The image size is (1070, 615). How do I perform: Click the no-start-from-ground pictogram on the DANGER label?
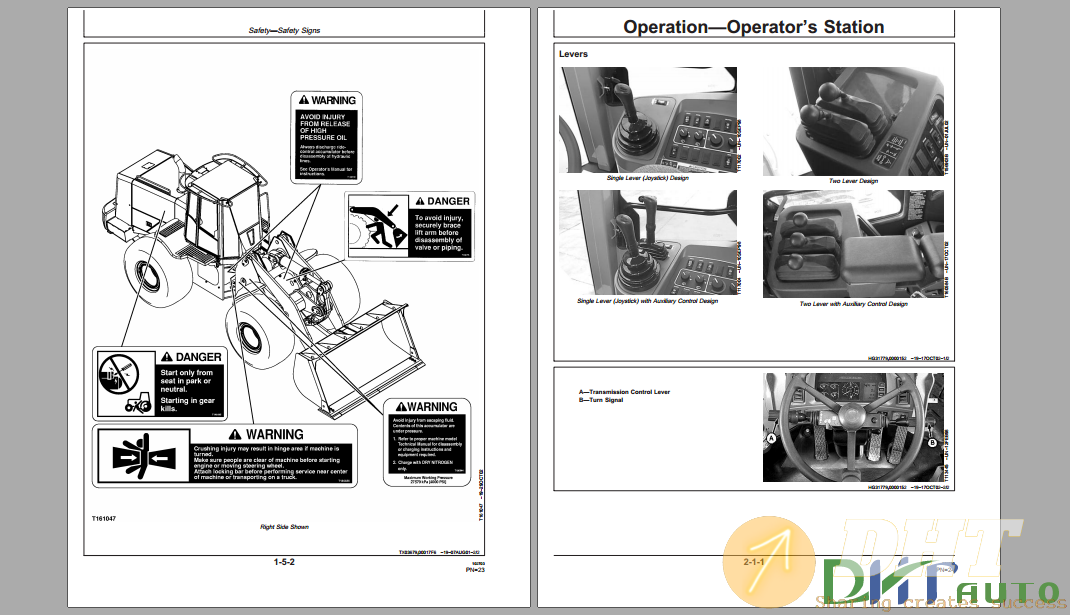click(126, 383)
